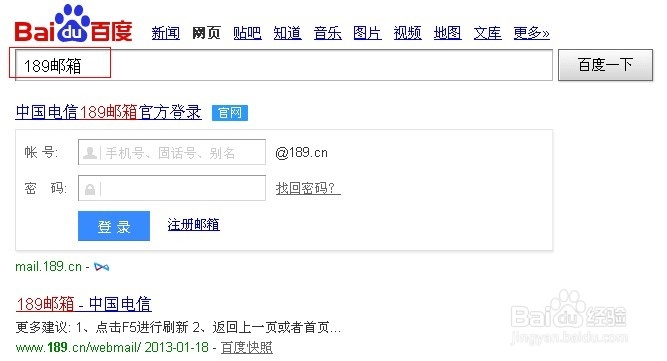
Task: Switch to the 图片 tab
Action: point(368,33)
